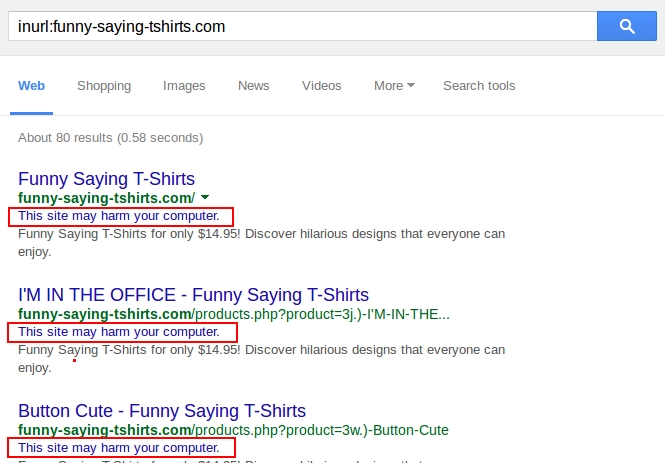The height and width of the screenshot is (463, 665).
Task: Click the blue magnifier search button
Action: pos(626,27)
